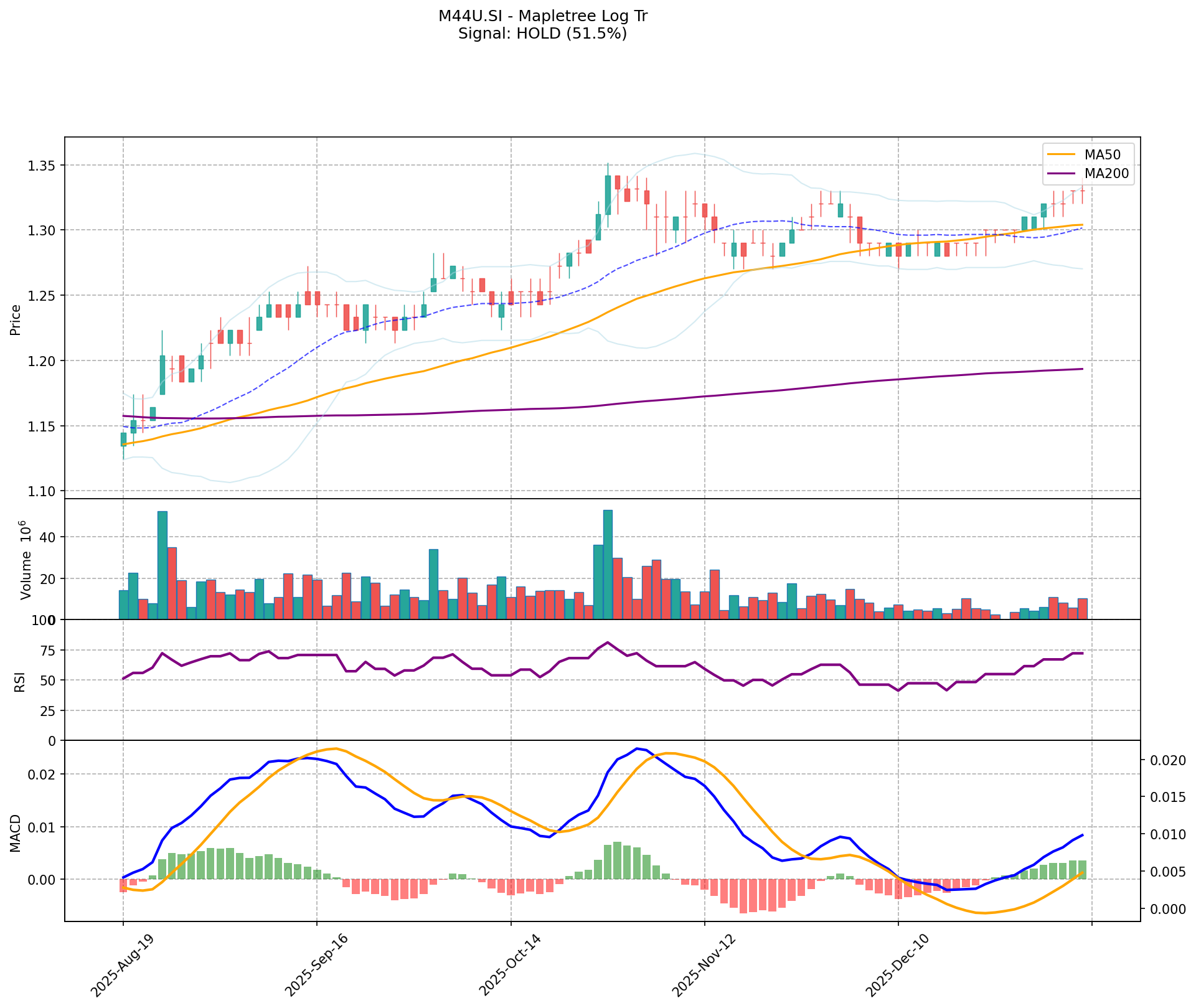Viewport: 1196px width, 1008px height.
Task: Click the MACD y-axis label
Action: click(x=16, y=833)
